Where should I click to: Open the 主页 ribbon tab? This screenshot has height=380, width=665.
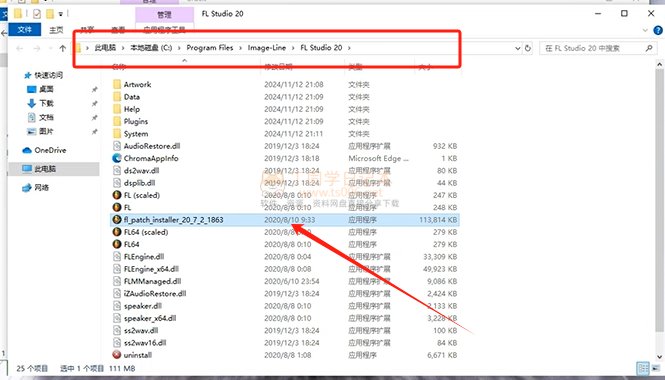pyautogui.click(x=56, y=30)
